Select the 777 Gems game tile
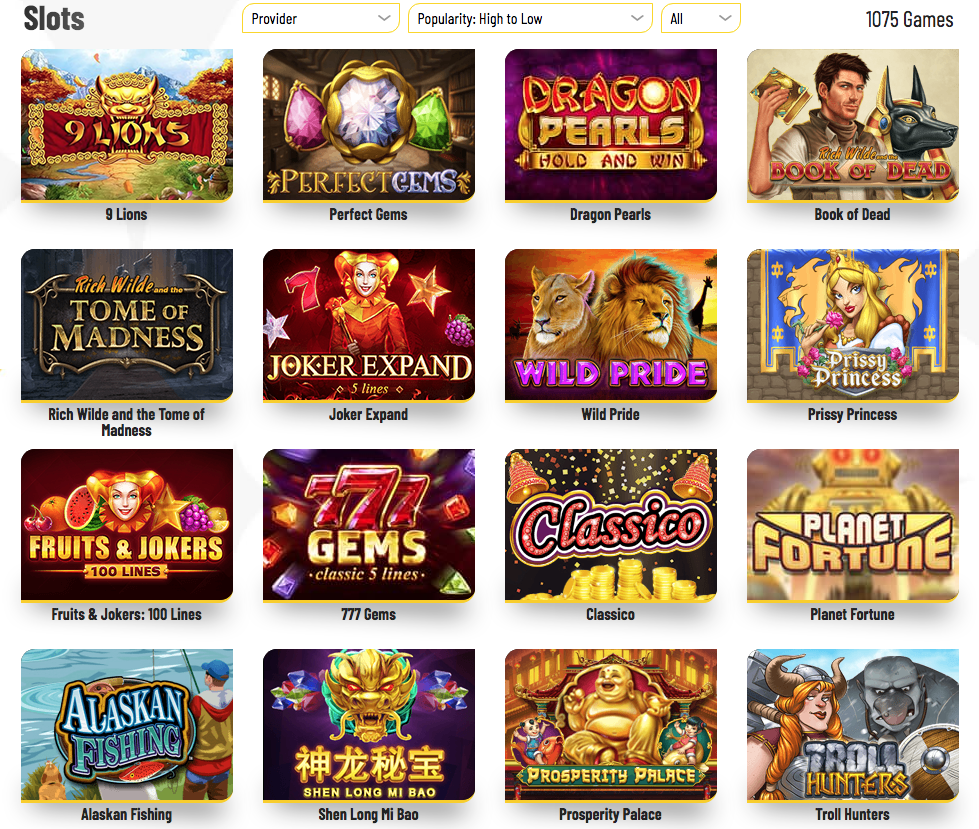 [368, 526]
